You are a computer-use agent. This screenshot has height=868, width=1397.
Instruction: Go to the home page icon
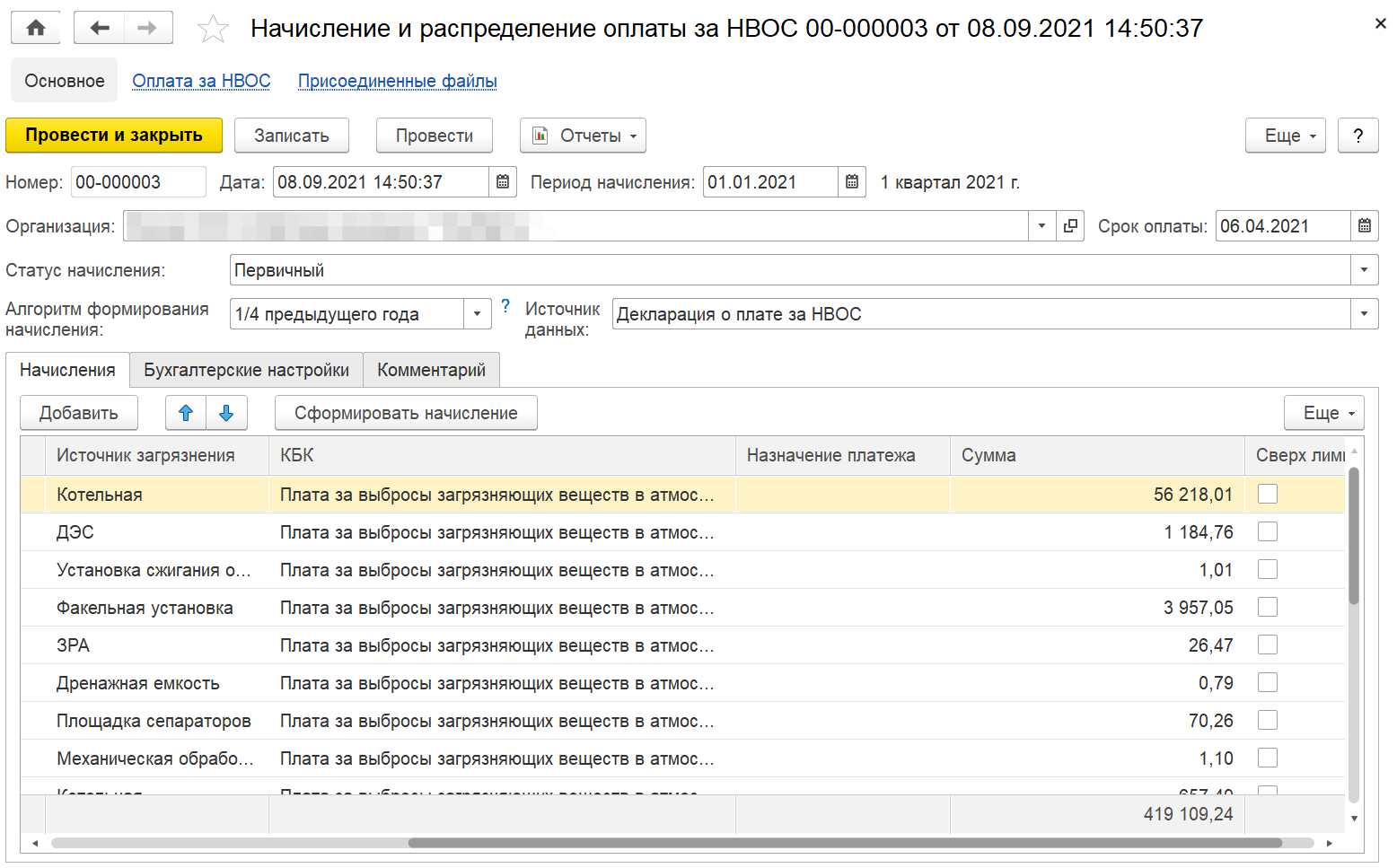(36, 28)
